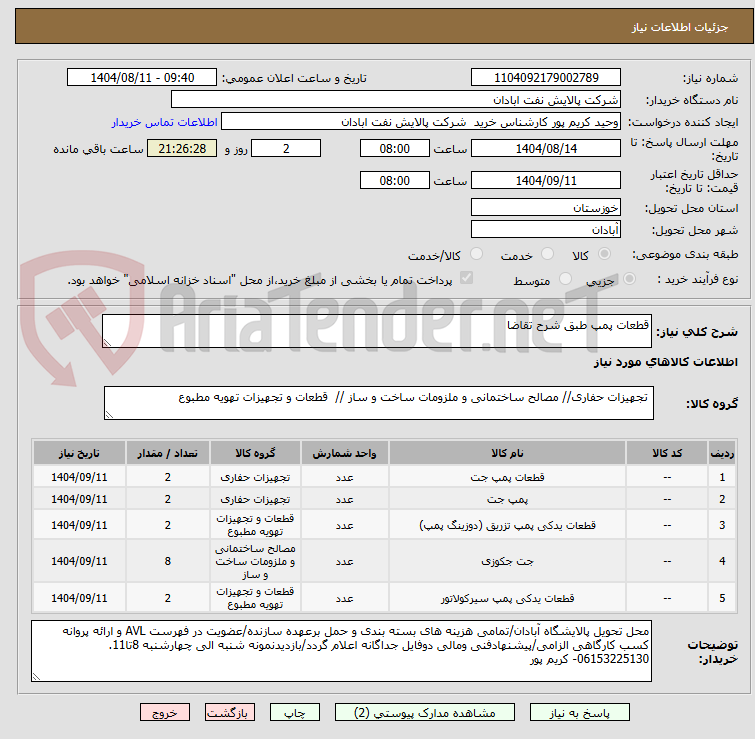Screen dimensions: 755x739
Task: Click item name 'پمپ جت' in row 2
Action: coord(507,499)
